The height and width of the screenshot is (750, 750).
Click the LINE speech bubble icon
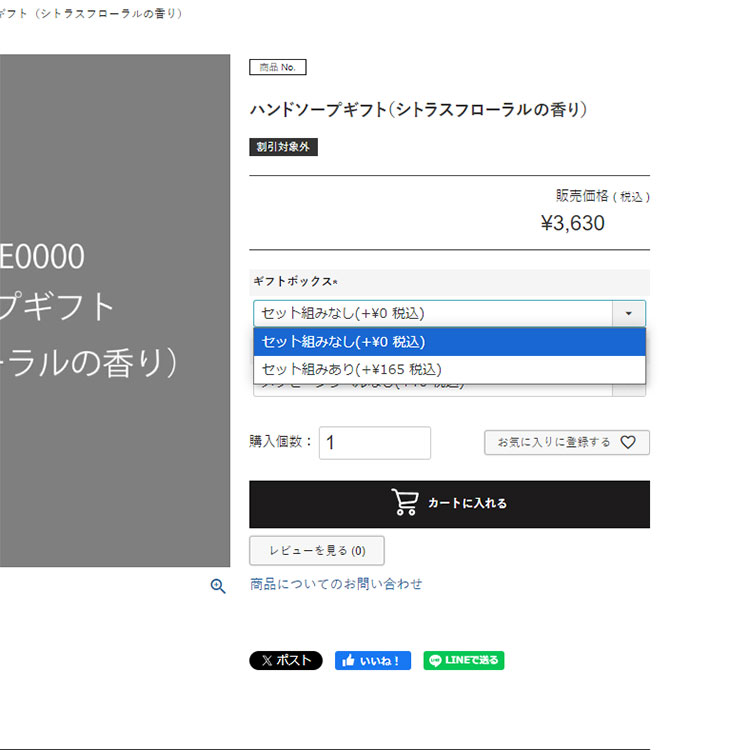(435, 661)
